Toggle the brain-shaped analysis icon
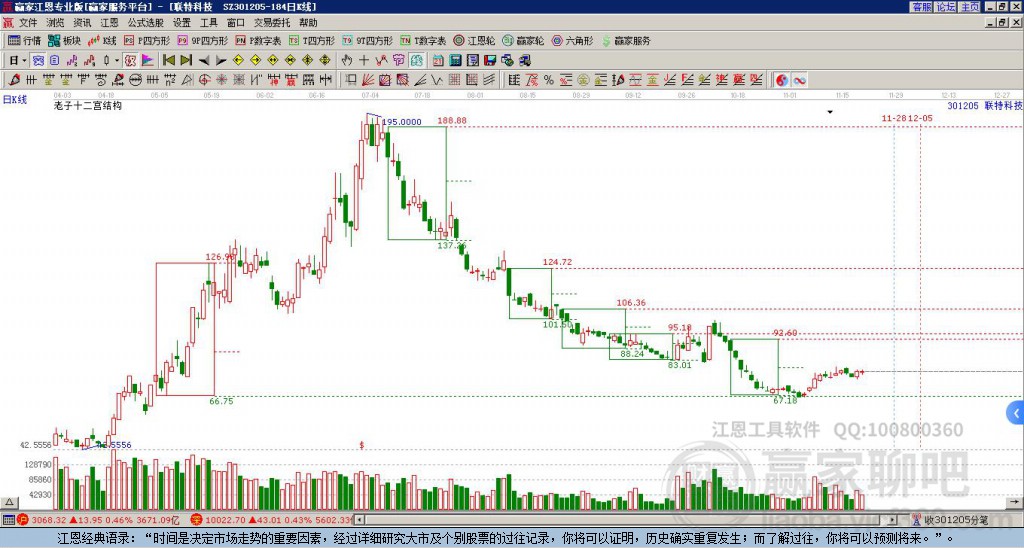This screenshot has width=1024, height=548. (x=417, y=61)
